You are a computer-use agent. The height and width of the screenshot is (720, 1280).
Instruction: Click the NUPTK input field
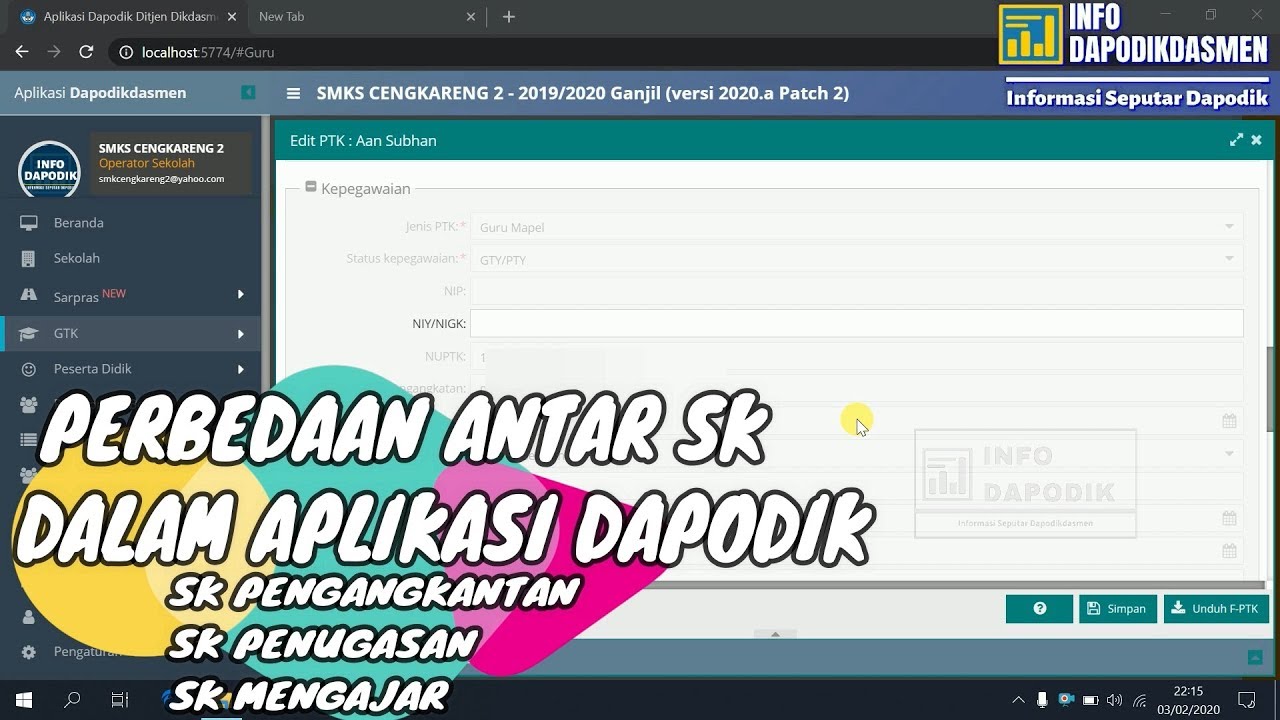(x=856, y=357)
